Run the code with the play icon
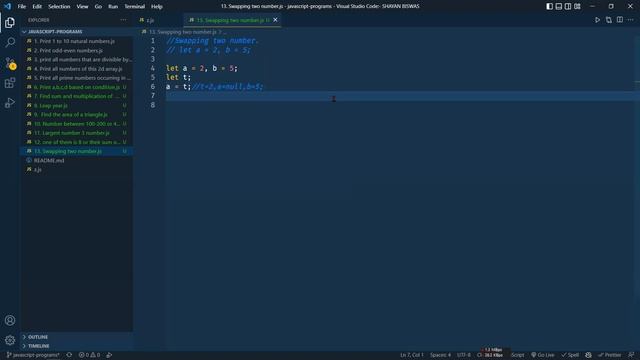 [x=597, y=20]
